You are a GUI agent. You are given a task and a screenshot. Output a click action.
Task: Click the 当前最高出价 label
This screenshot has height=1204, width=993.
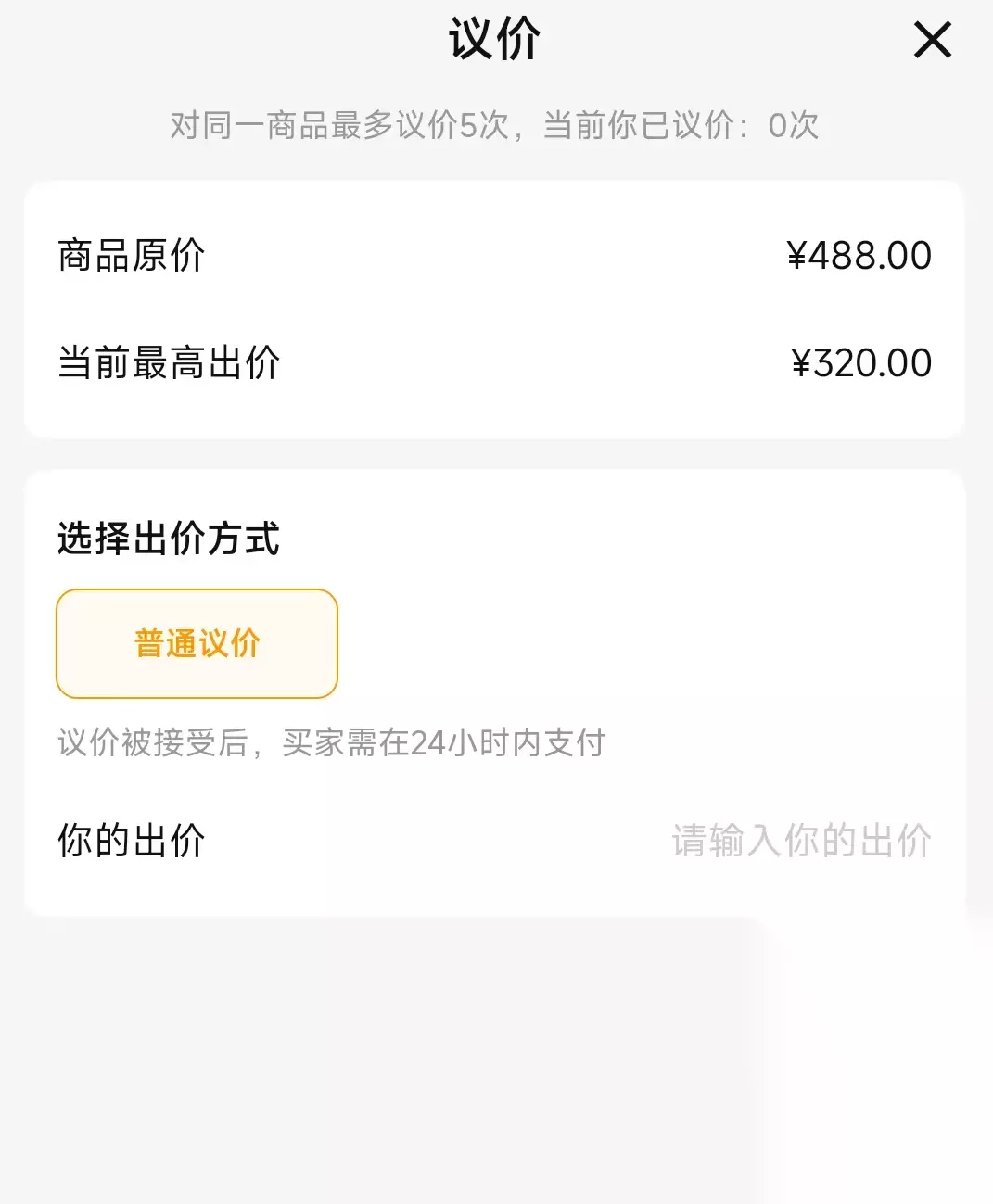pyautogui.click(x=169, y=362)
